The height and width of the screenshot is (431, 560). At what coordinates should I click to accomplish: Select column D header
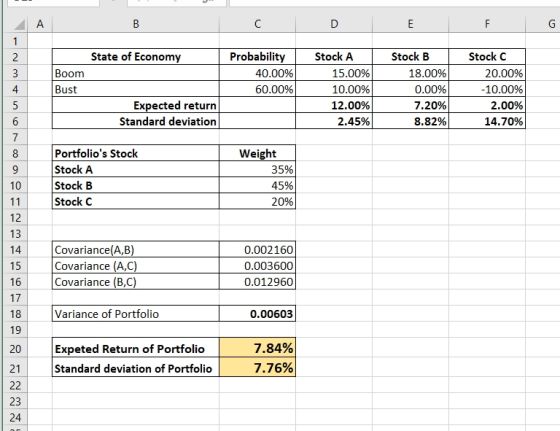(334, 24)
